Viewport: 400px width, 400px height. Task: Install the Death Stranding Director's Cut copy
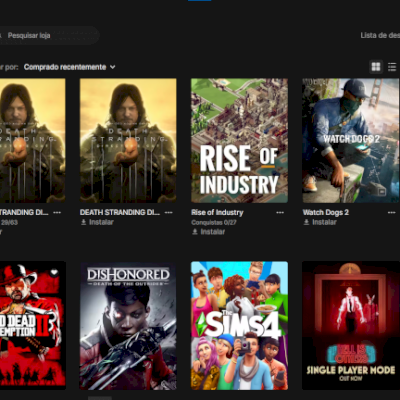click(97, 222)
